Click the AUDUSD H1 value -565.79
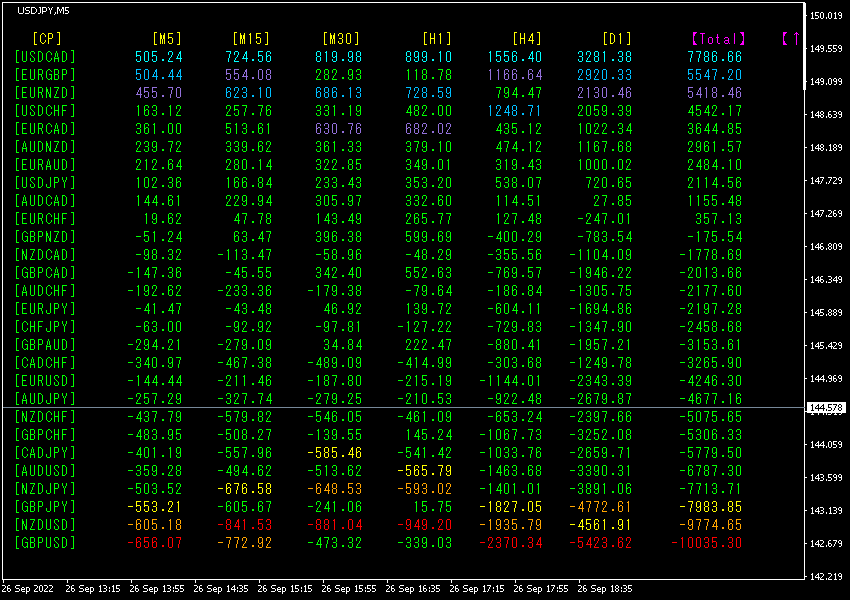Screen dimensions: 850x600 [x=424, y=471]
